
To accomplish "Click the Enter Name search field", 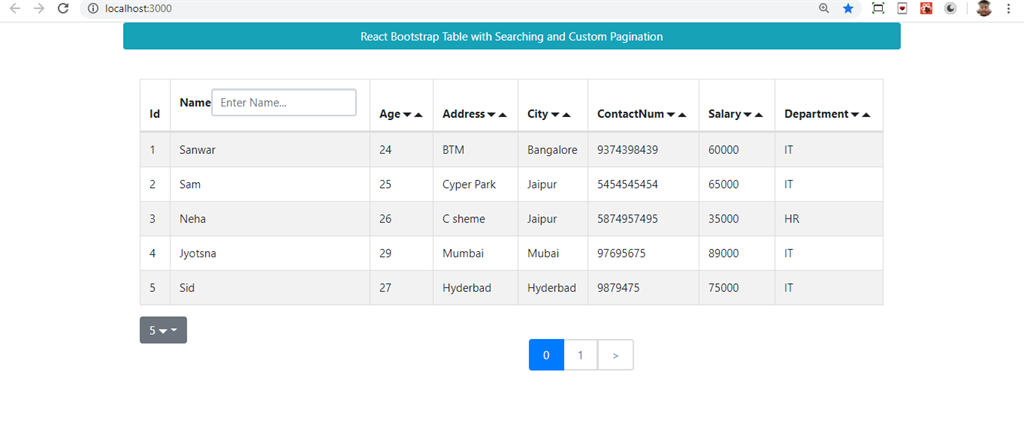I will coord(284,102).
